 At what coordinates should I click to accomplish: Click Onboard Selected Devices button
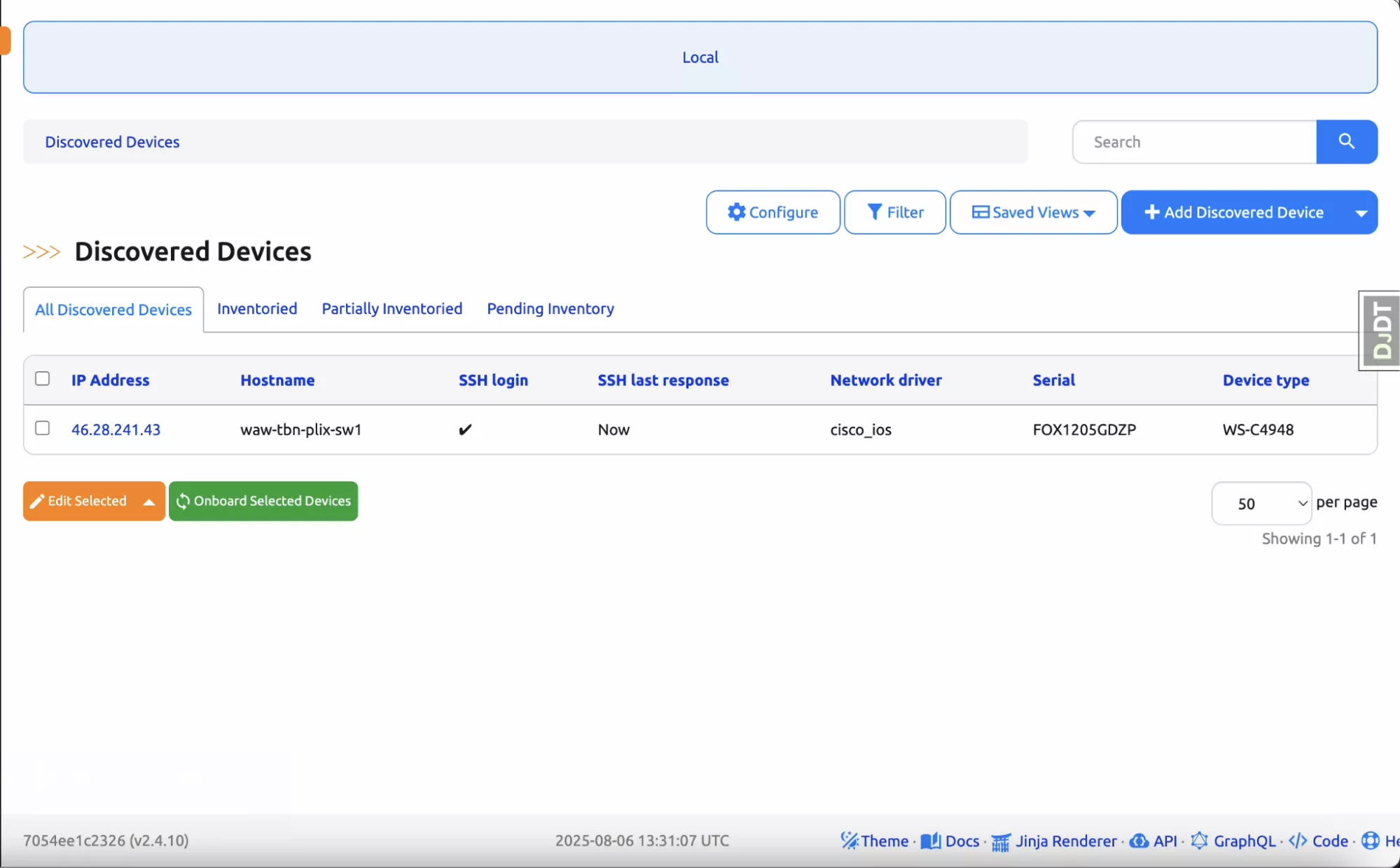263,501
